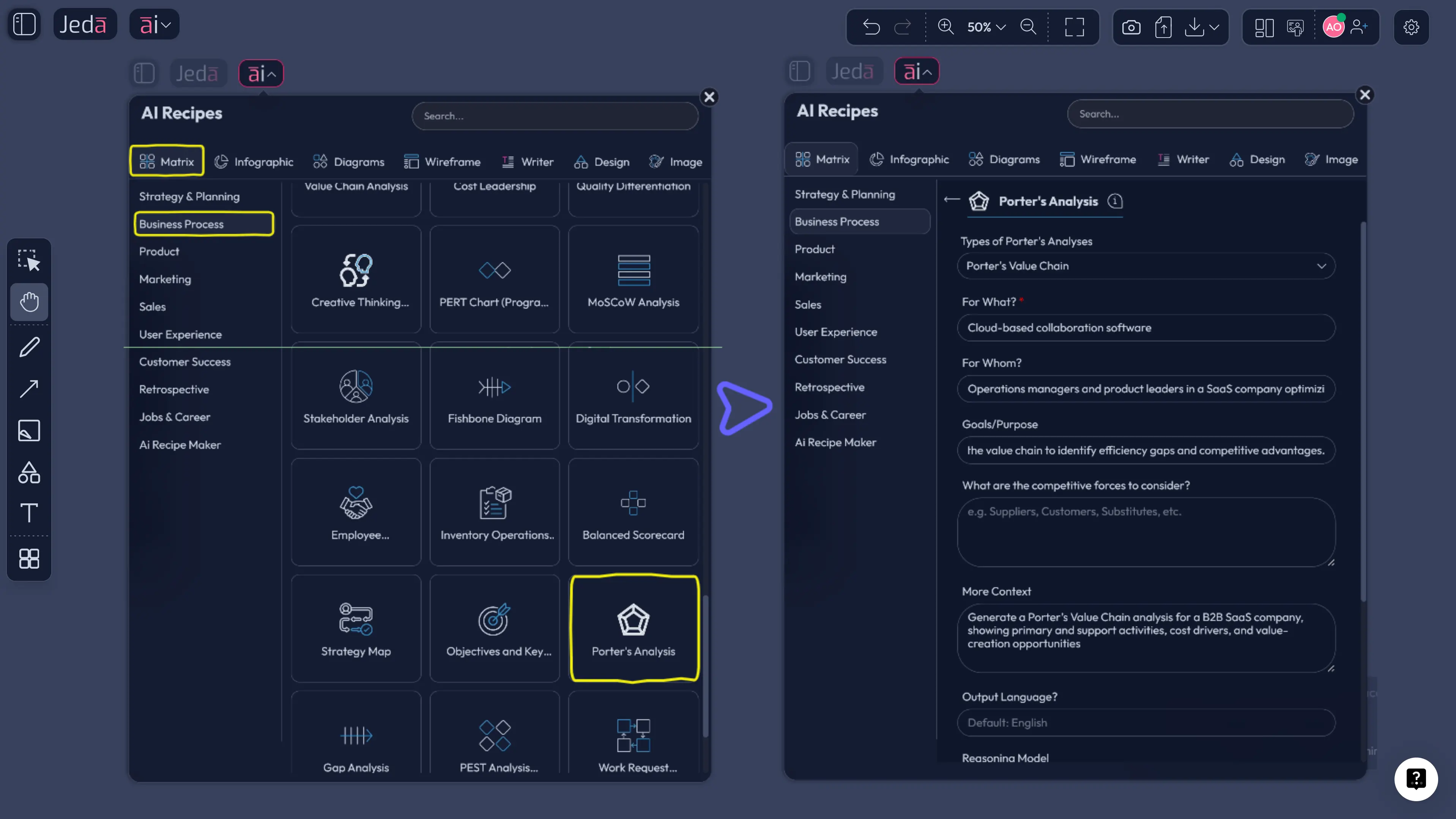Viewport: 1456px width, 819px height.
Task: Expand the 50% zoom level dropdown
Action: coord(986,27)
